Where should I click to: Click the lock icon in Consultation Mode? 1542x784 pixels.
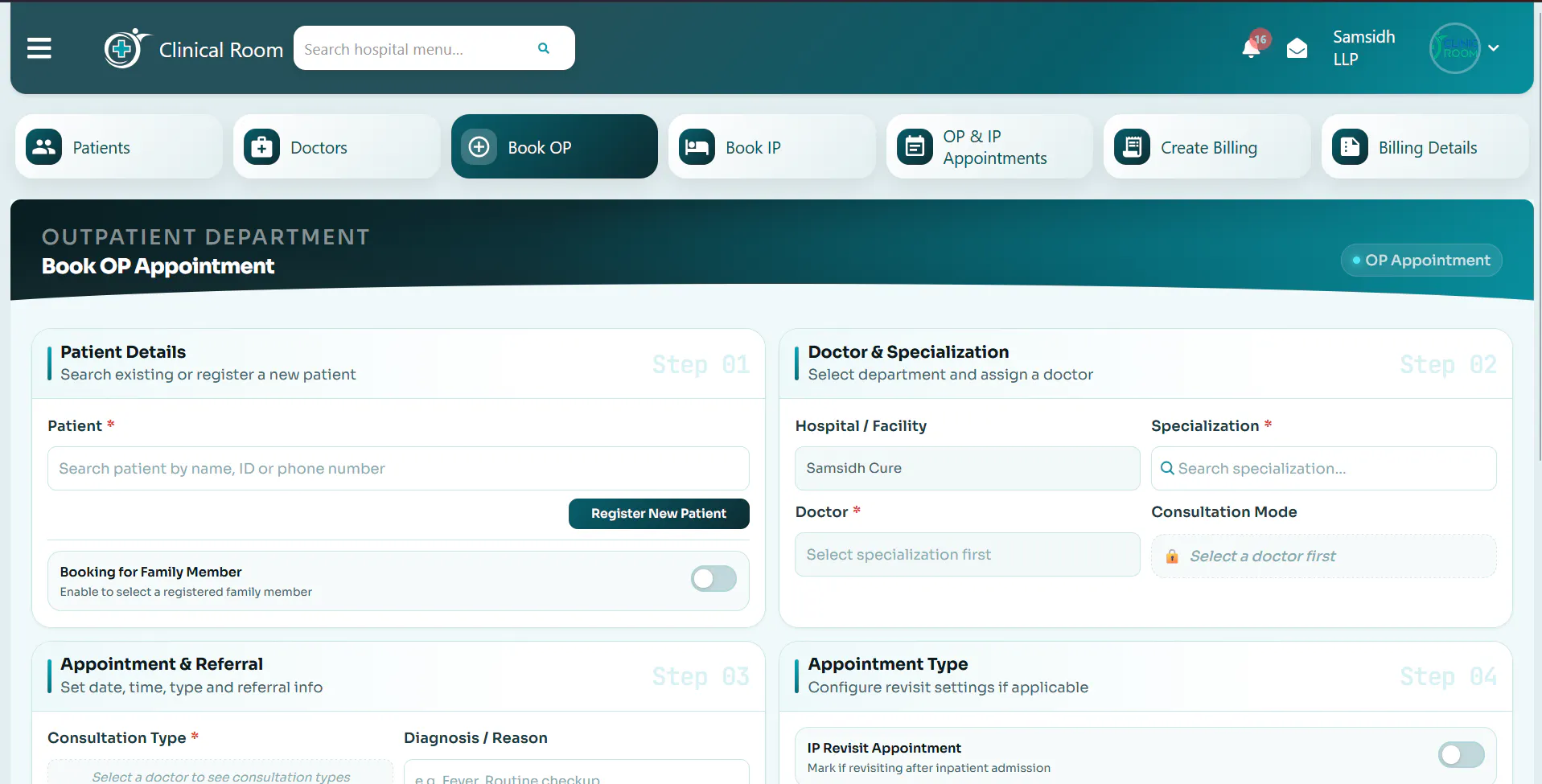[x=1172, y=556]
